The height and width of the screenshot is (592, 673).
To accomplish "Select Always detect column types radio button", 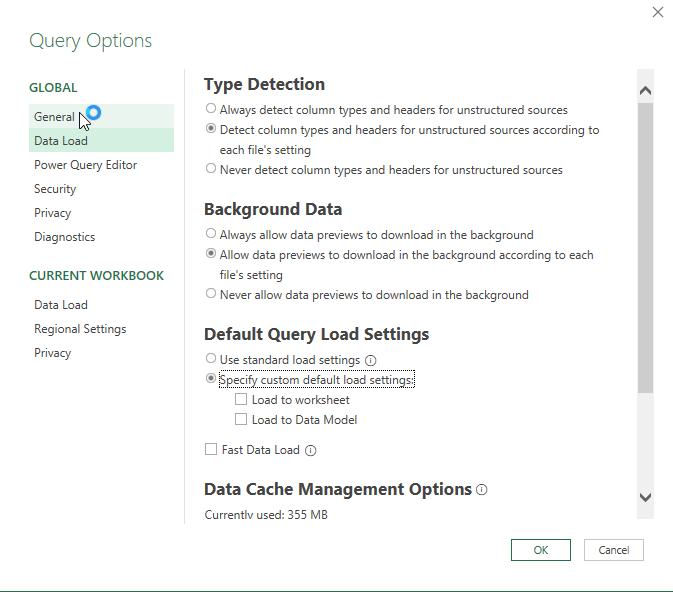I will pos(211,108).
